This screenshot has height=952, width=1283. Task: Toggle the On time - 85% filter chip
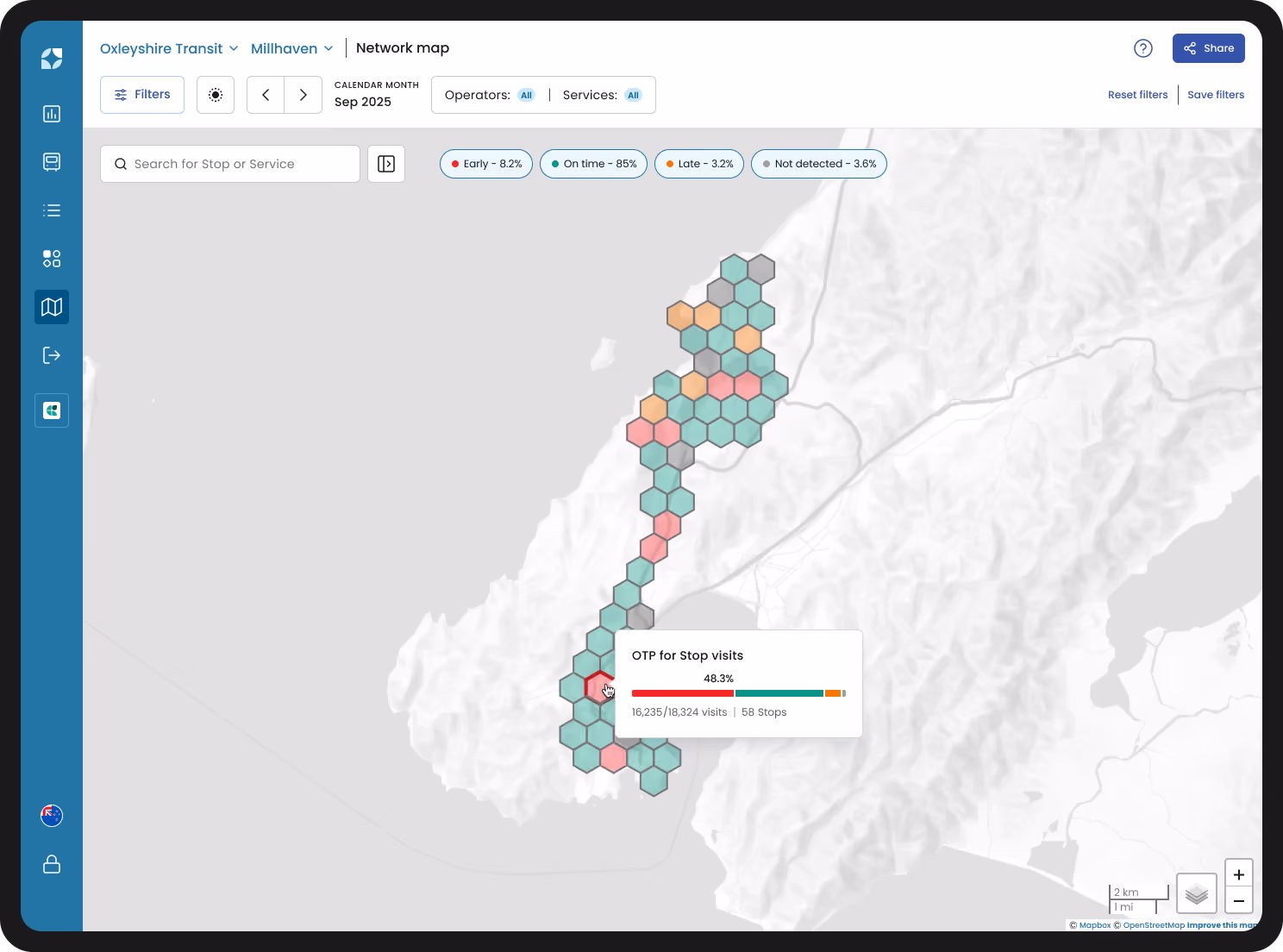pos(593,164)
